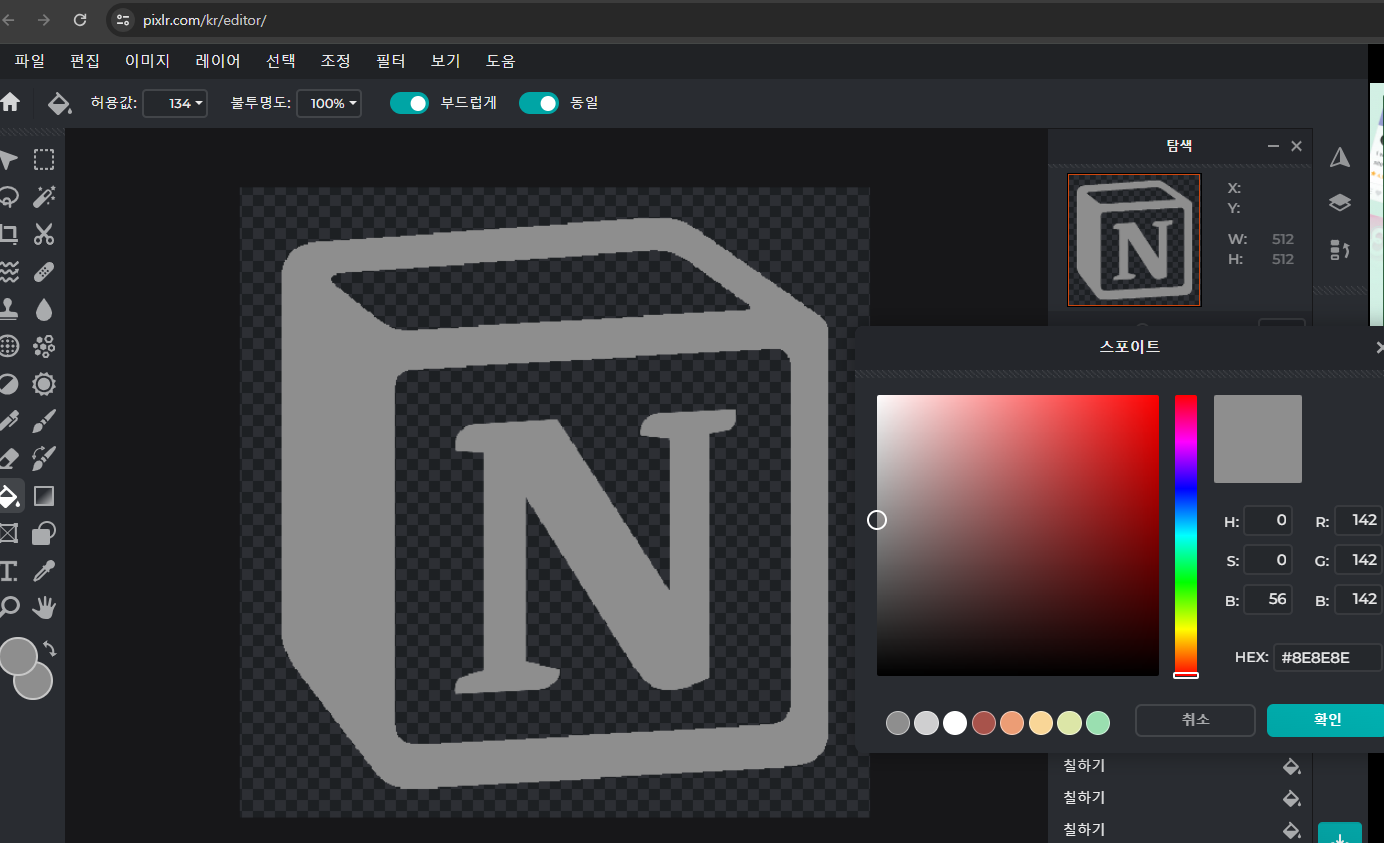Viewport: 1384px width, 843px height.
Task: Open the Navigate panel icon in right sidebar
Action: pyautogui.click(x=1340, y=158)
